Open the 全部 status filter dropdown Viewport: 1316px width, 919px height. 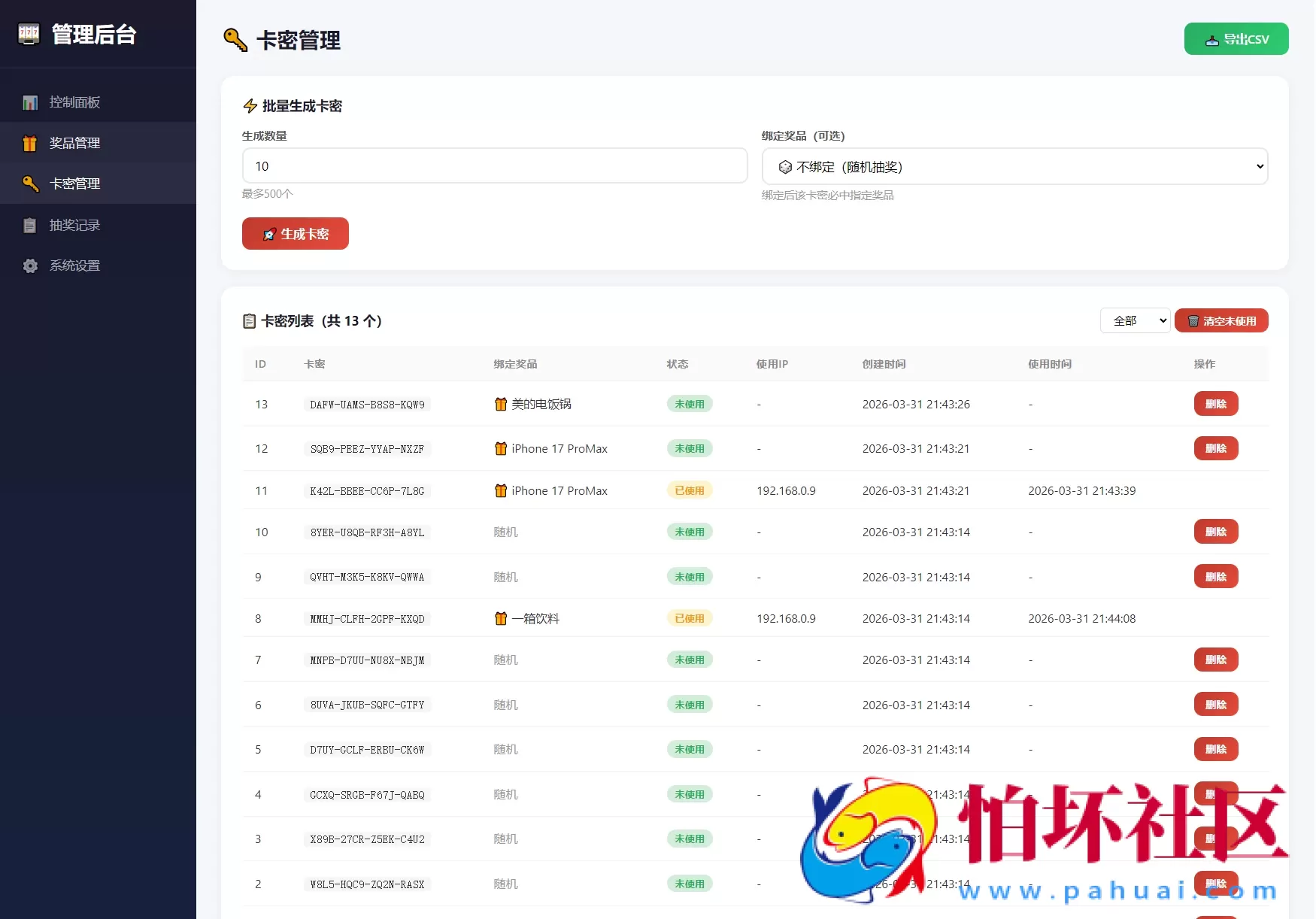pyautogui.click(x=1135, y=320)
